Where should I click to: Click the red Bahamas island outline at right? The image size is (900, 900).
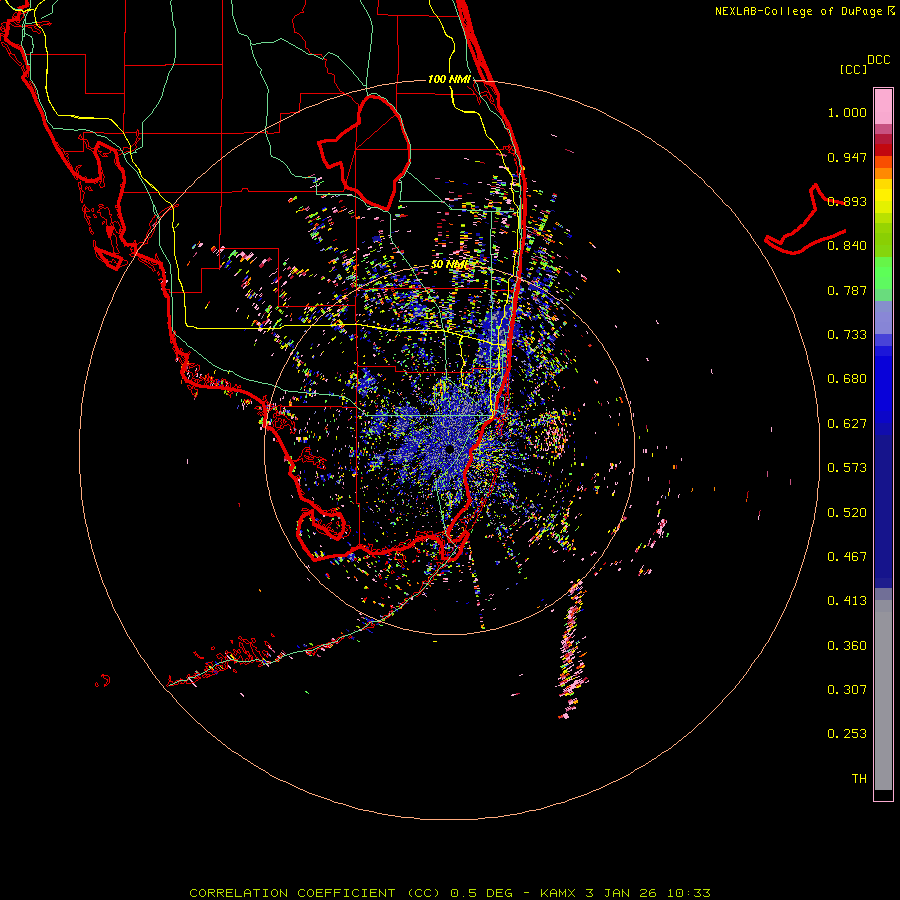pos(805,219)
